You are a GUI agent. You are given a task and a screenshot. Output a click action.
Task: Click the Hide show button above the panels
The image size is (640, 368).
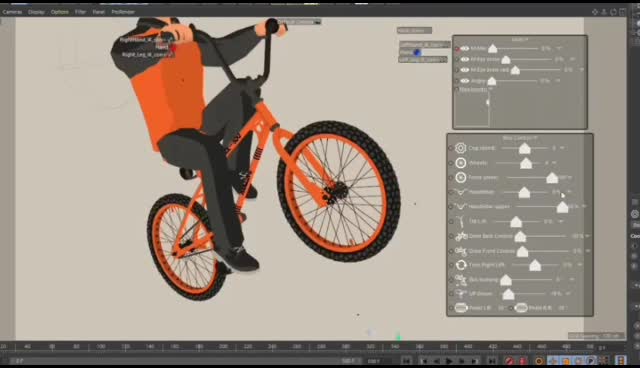pyautogui.click(x=414, y=30)
